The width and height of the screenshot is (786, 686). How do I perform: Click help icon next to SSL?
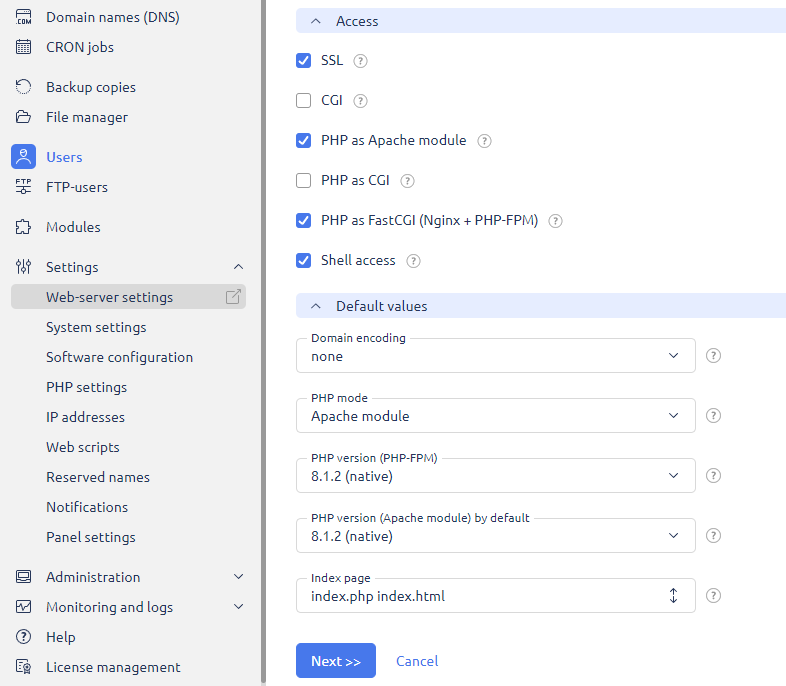(361, 61)
